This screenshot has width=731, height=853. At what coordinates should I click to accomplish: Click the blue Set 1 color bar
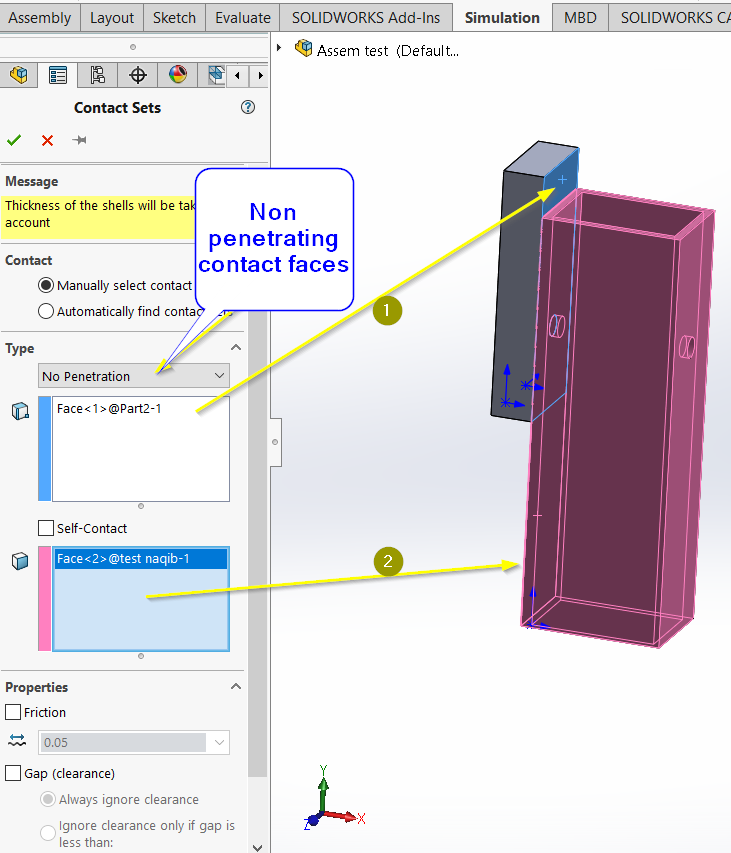(x=45, y=449)
